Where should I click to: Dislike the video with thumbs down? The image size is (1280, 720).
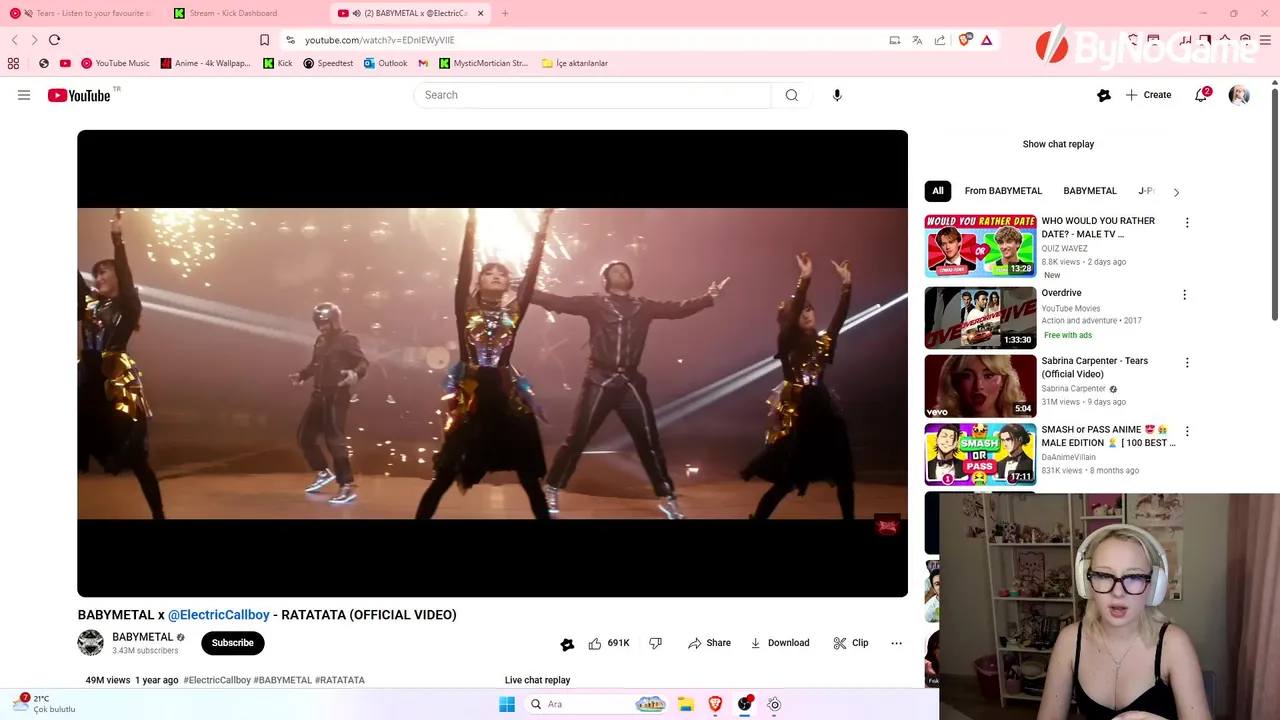pos(656,643)
